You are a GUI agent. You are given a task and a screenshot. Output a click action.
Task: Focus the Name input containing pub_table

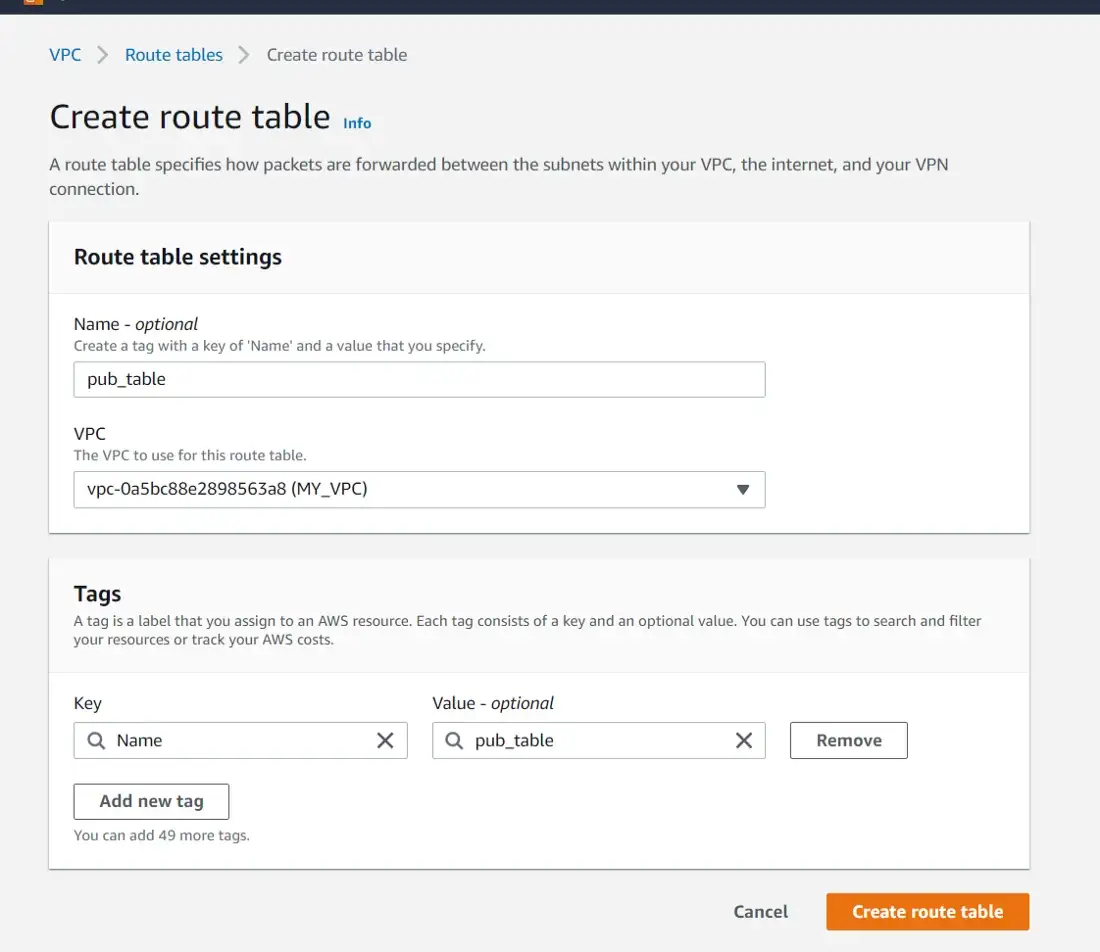click(419, 380)
